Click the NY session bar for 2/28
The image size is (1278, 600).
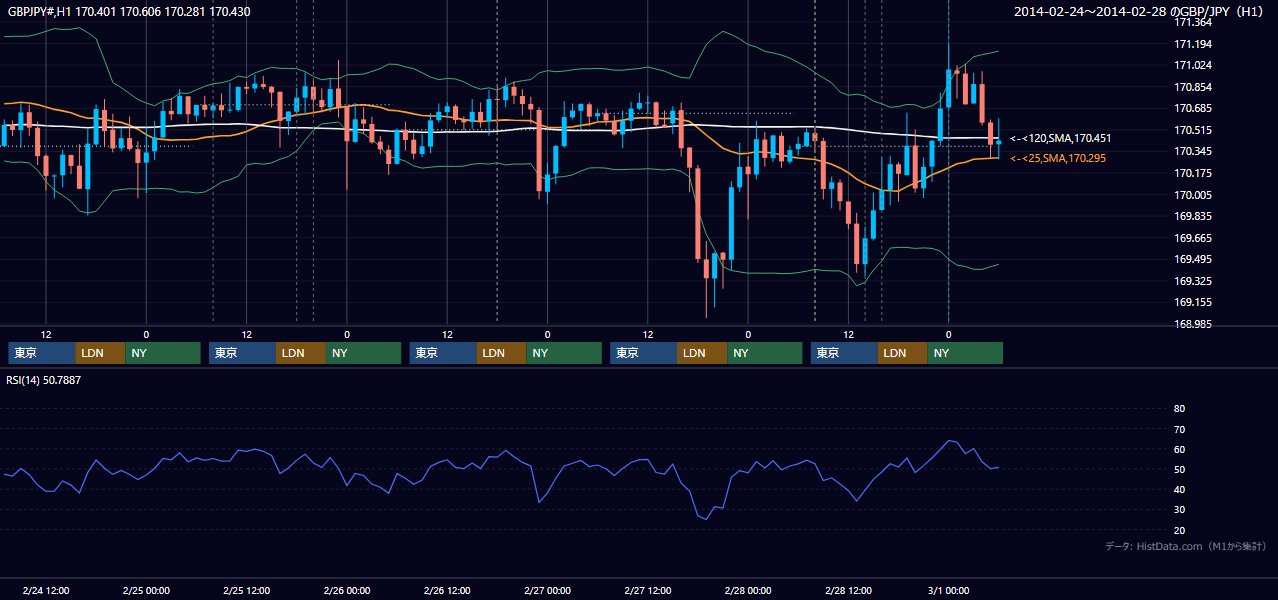pos(965,353)
